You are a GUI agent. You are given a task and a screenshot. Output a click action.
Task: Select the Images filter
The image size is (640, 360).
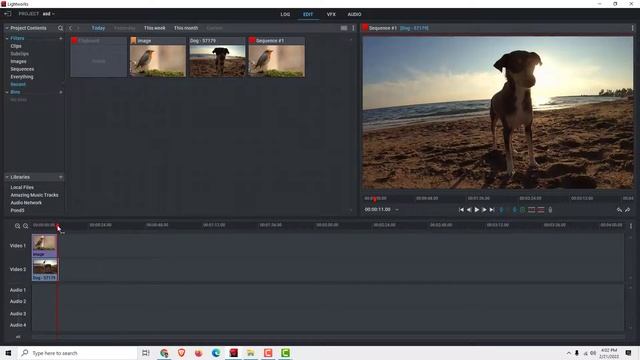point(18,62)
